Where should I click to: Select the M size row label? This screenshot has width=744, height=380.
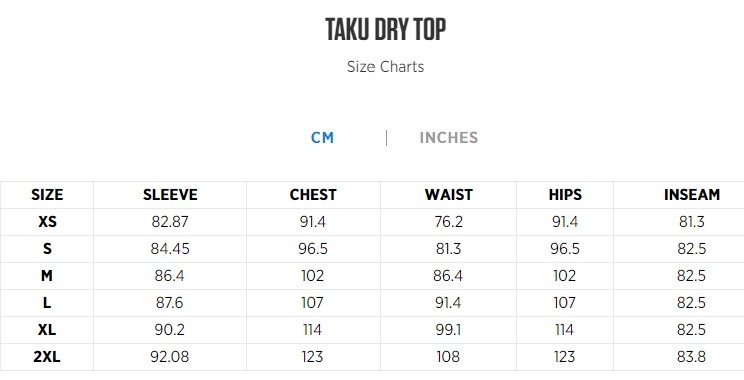pos(47,276)
